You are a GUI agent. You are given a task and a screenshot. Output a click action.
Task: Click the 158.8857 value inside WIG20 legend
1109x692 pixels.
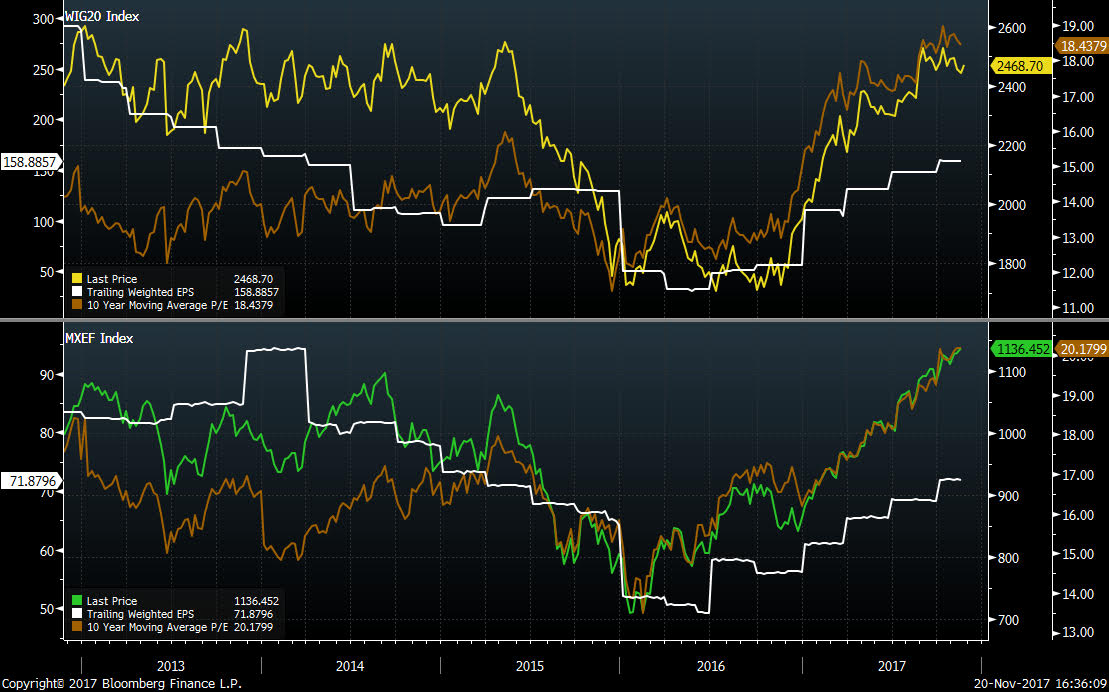[x=256, y=292]
